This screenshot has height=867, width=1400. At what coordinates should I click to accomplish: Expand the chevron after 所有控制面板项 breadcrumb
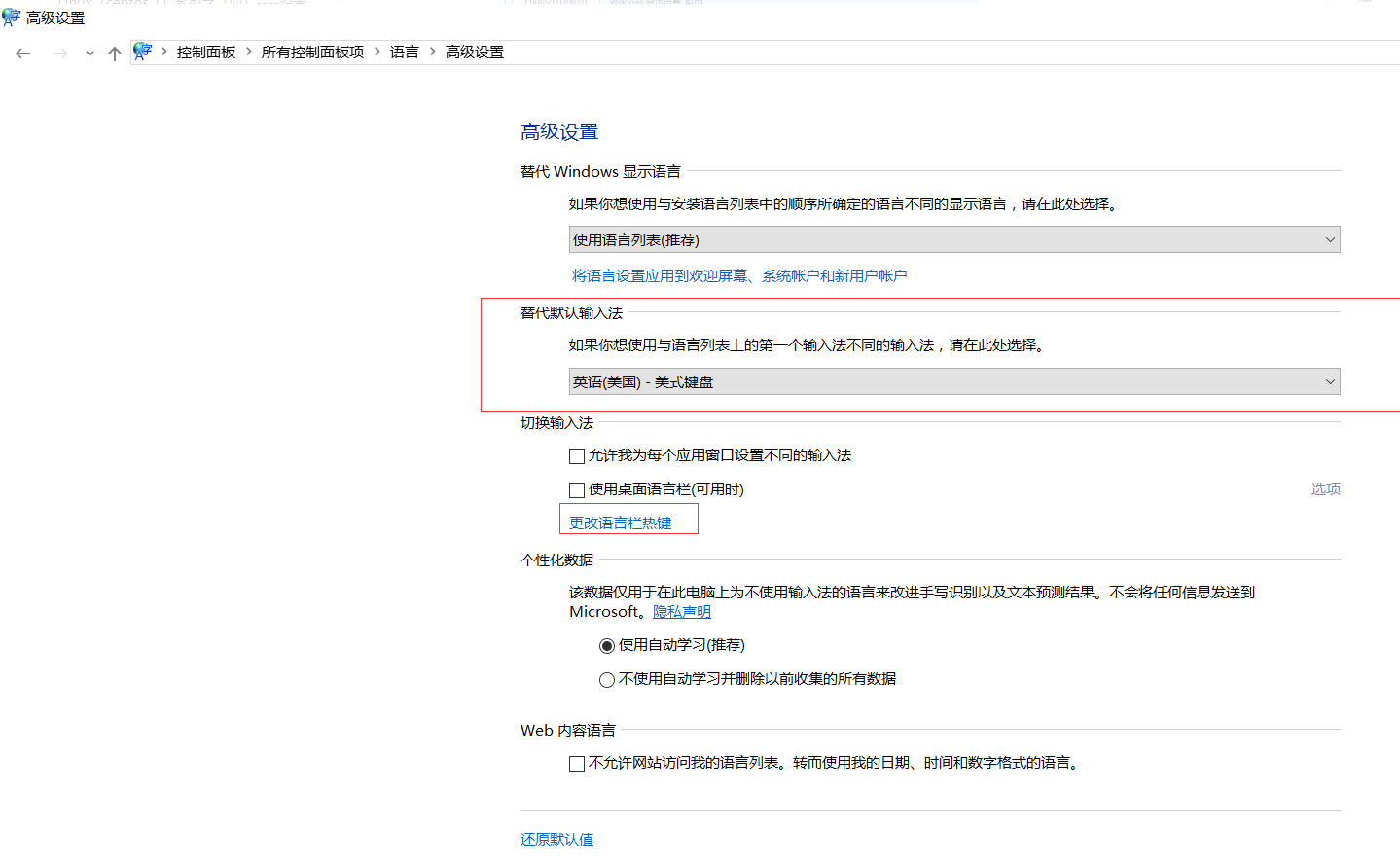pyautogui.click(x=377, y=52)
